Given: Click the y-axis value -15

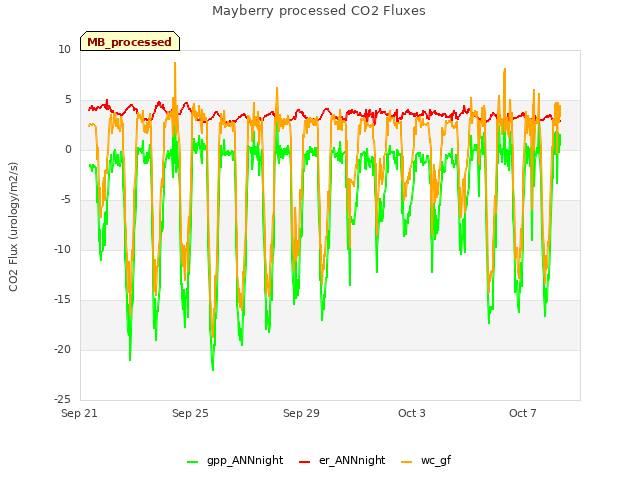Looking at the screenshot, I should [63, 300].
